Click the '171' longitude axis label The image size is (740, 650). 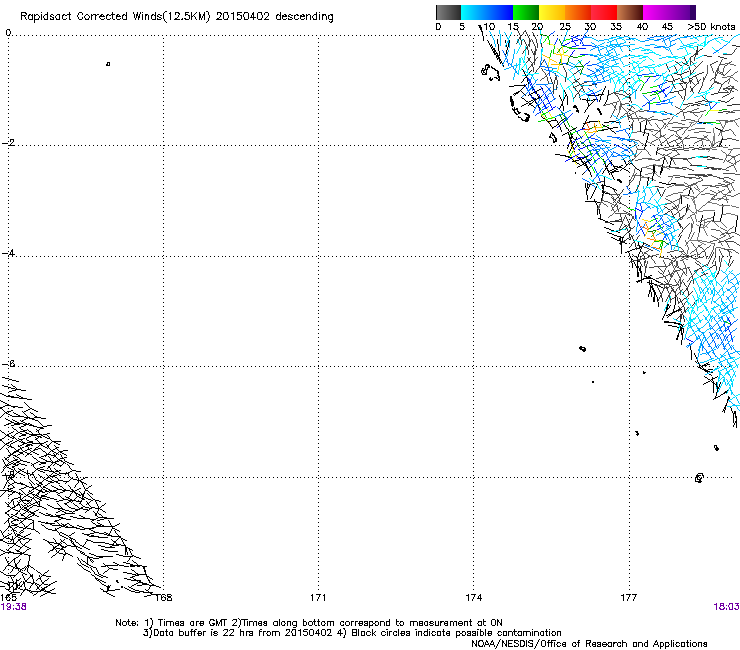[x=318, y=598]
